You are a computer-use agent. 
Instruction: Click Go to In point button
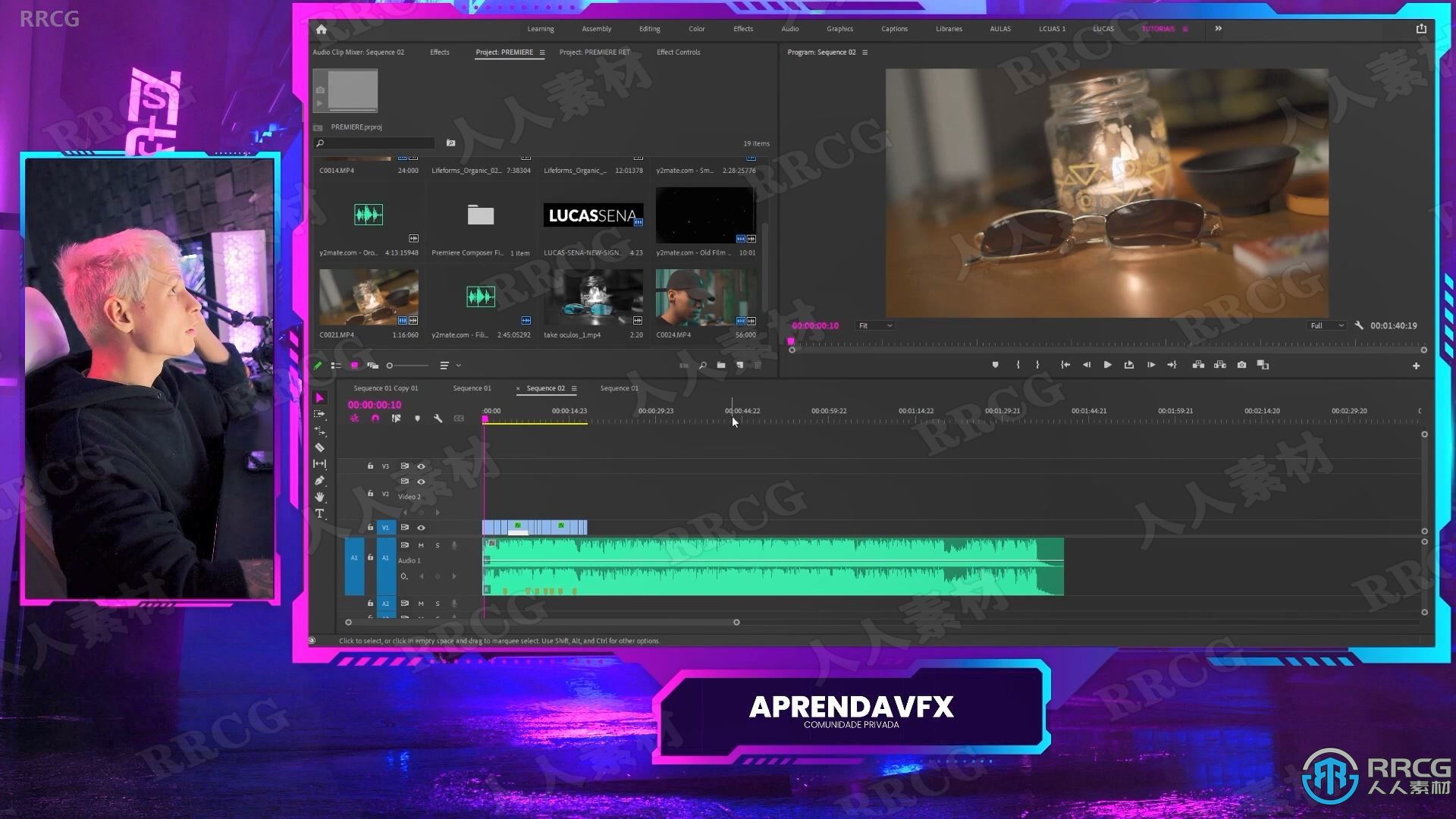click(x=1065, y=365)
